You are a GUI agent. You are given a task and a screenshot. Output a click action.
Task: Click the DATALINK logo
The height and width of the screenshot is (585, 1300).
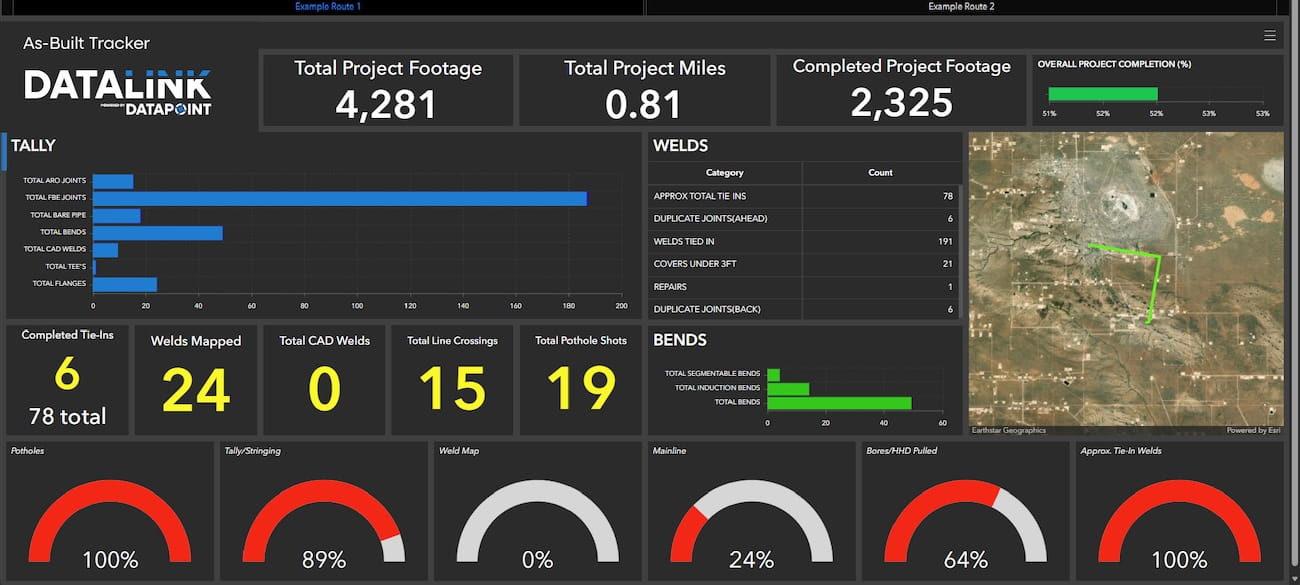[118, 92]
